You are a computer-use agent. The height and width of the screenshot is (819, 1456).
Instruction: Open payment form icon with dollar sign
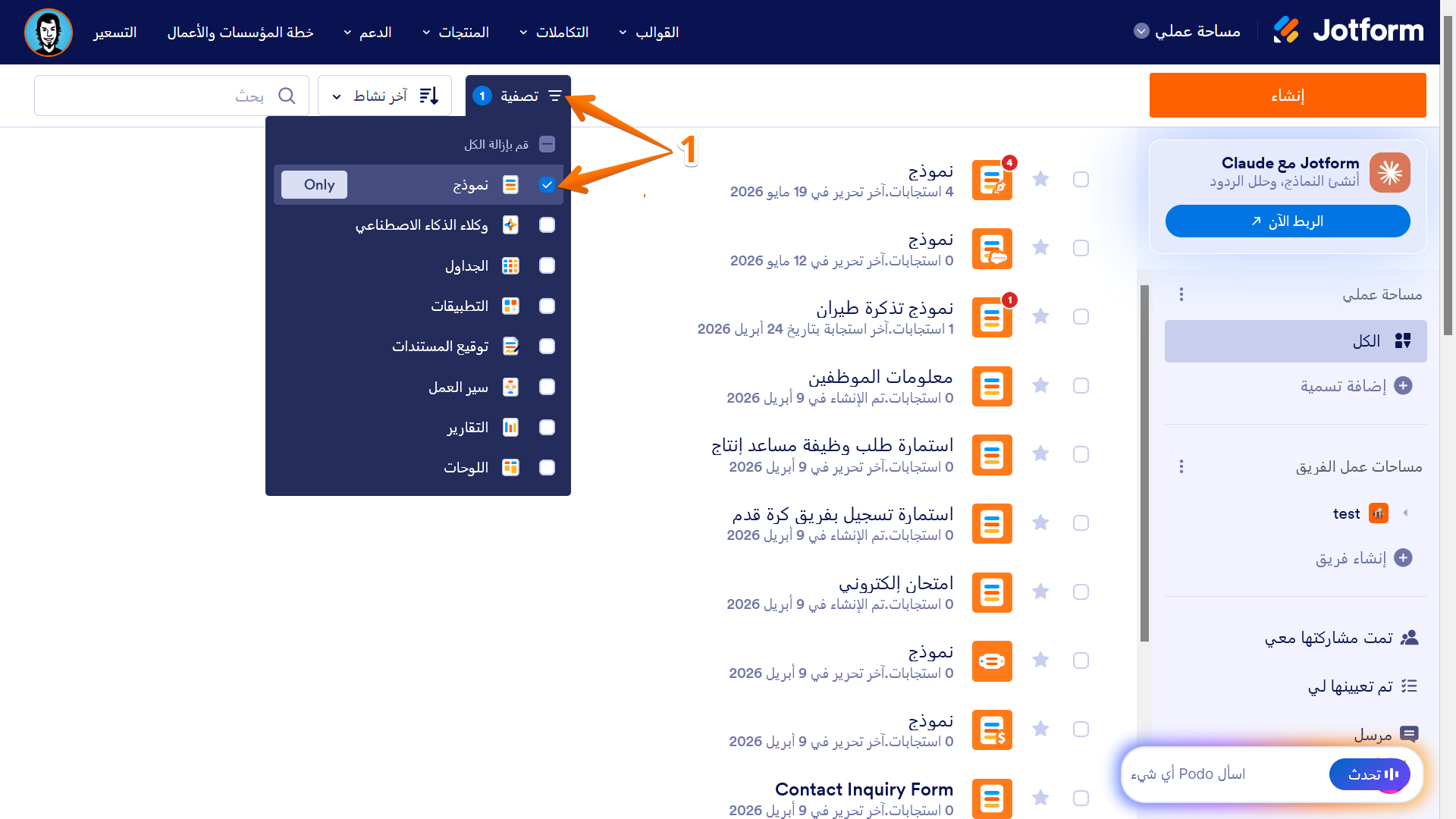992,730
